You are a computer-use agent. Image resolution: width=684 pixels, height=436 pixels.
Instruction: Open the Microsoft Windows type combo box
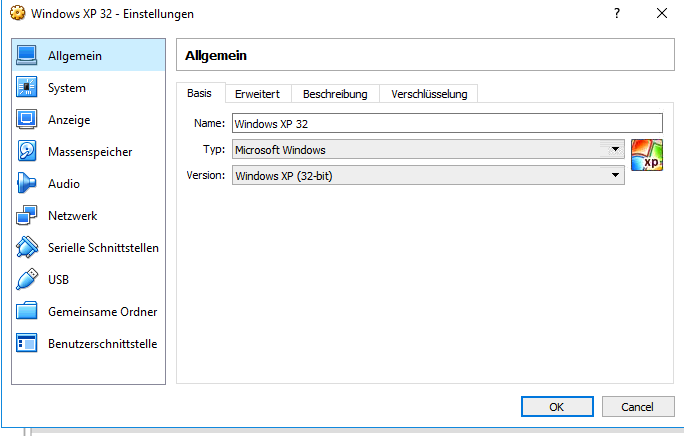428,149
